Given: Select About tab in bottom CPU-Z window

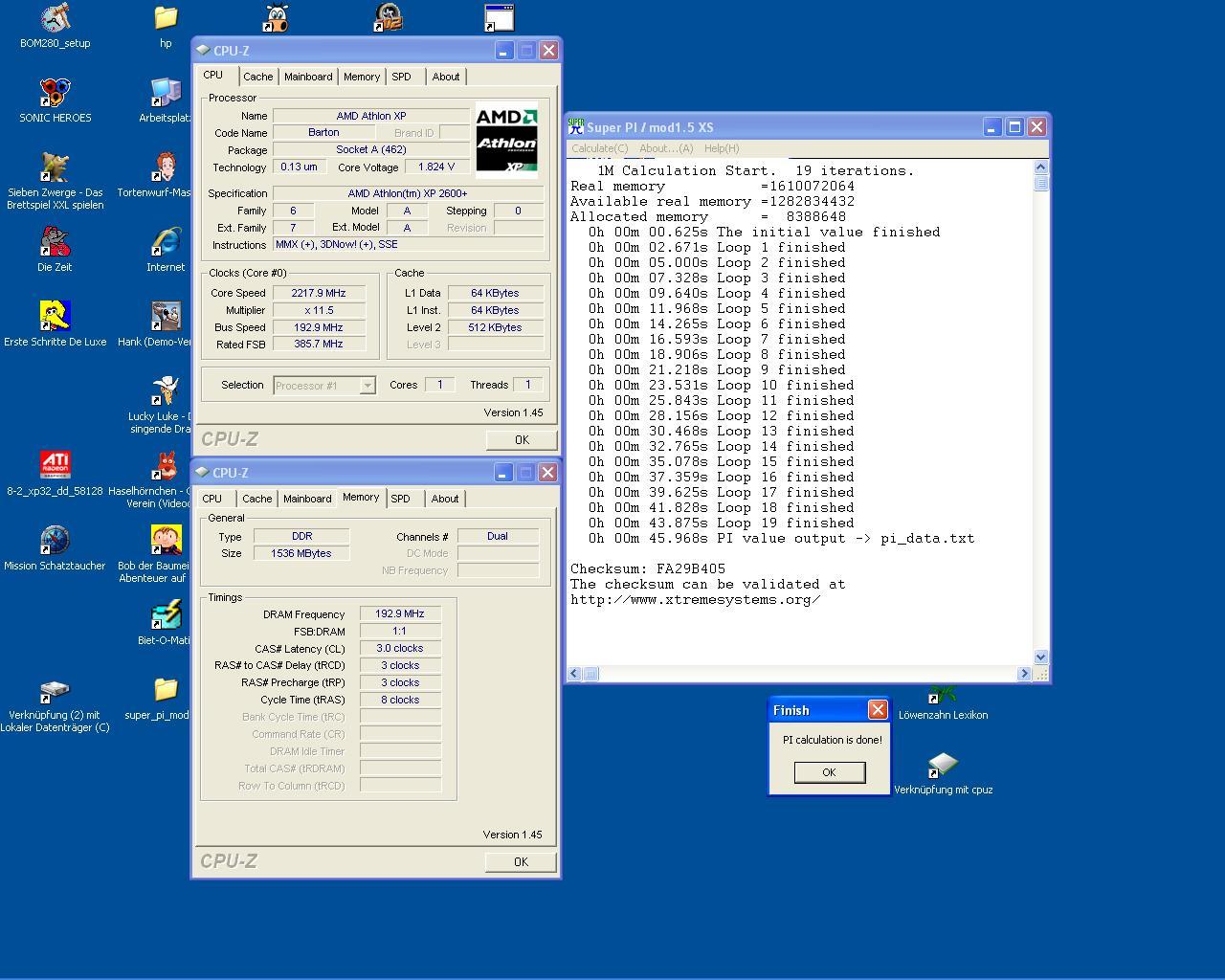Looking at the screenshot, I should coord(445,499).
